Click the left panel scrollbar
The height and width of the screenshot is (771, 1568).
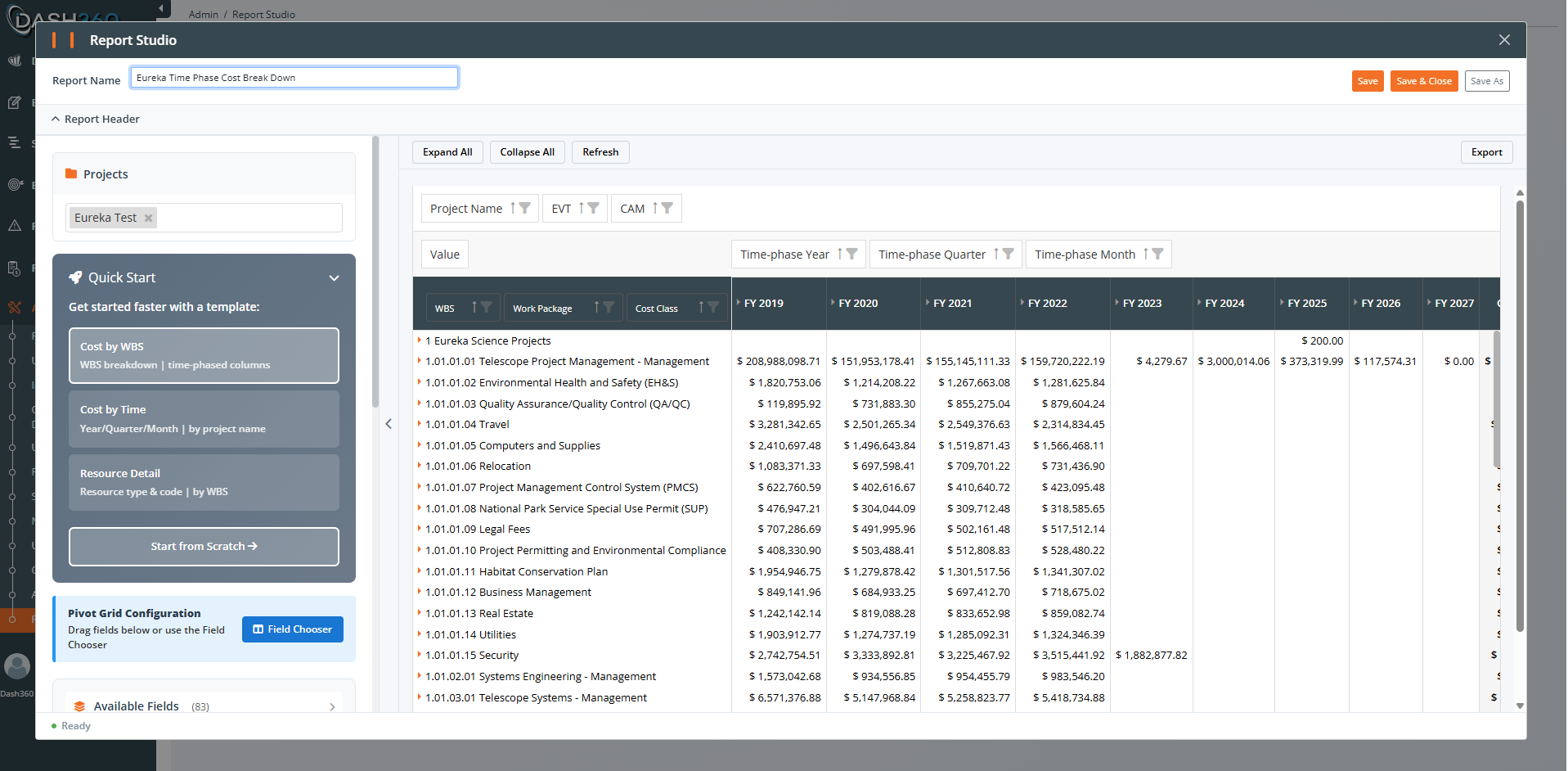375,272
